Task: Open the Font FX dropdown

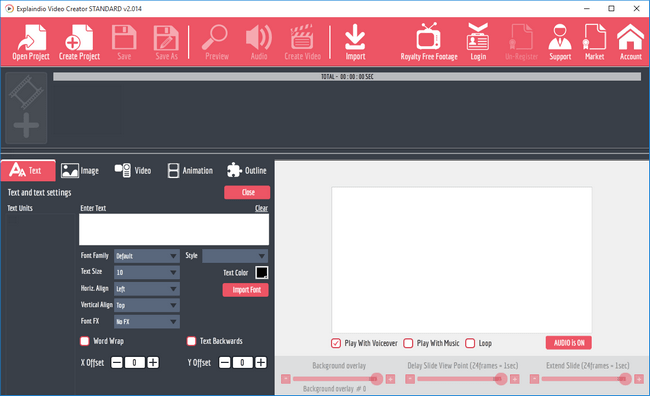Action: (x=147, y=321)
